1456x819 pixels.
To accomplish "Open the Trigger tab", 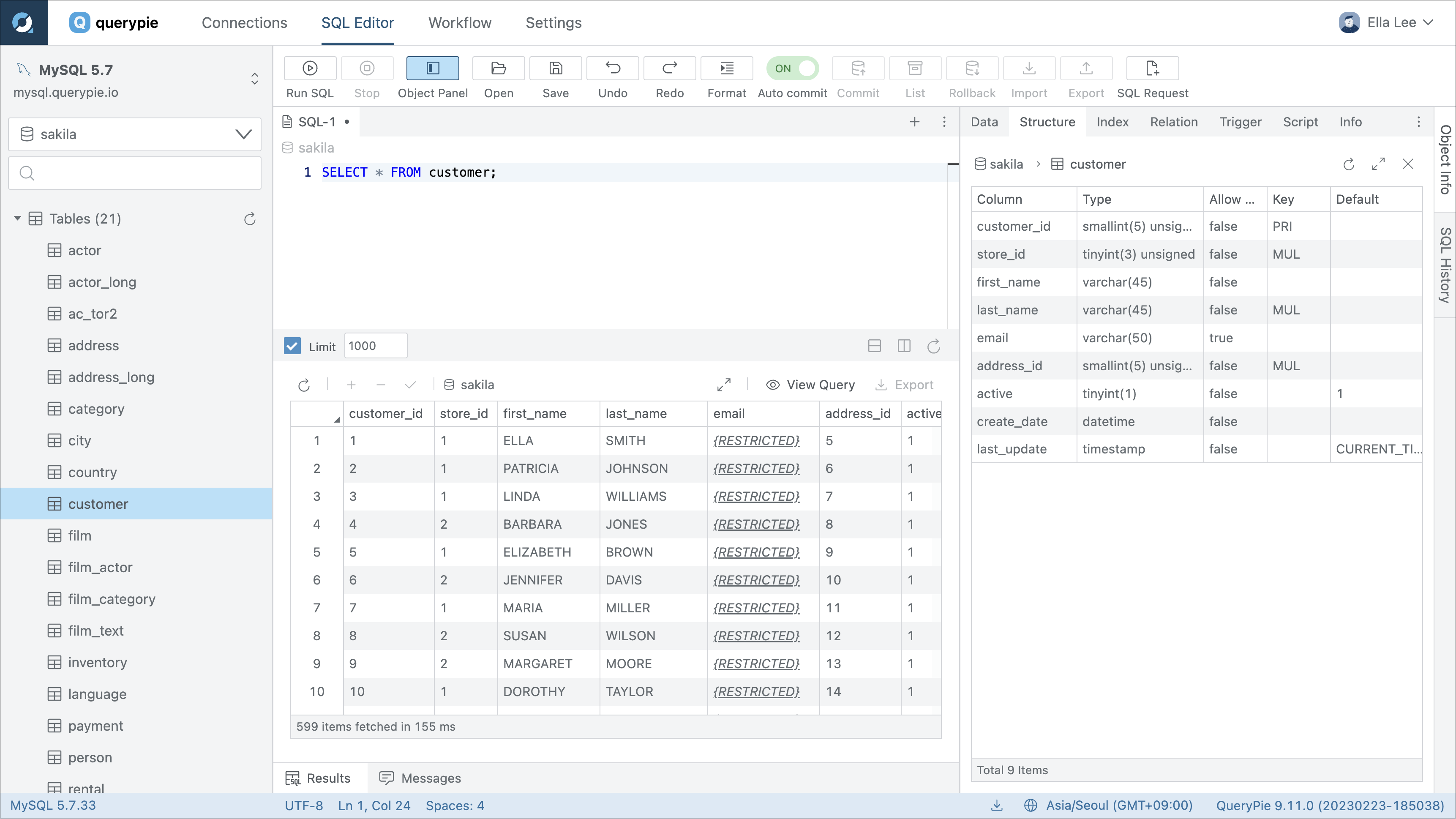I will coord(1240,122).
